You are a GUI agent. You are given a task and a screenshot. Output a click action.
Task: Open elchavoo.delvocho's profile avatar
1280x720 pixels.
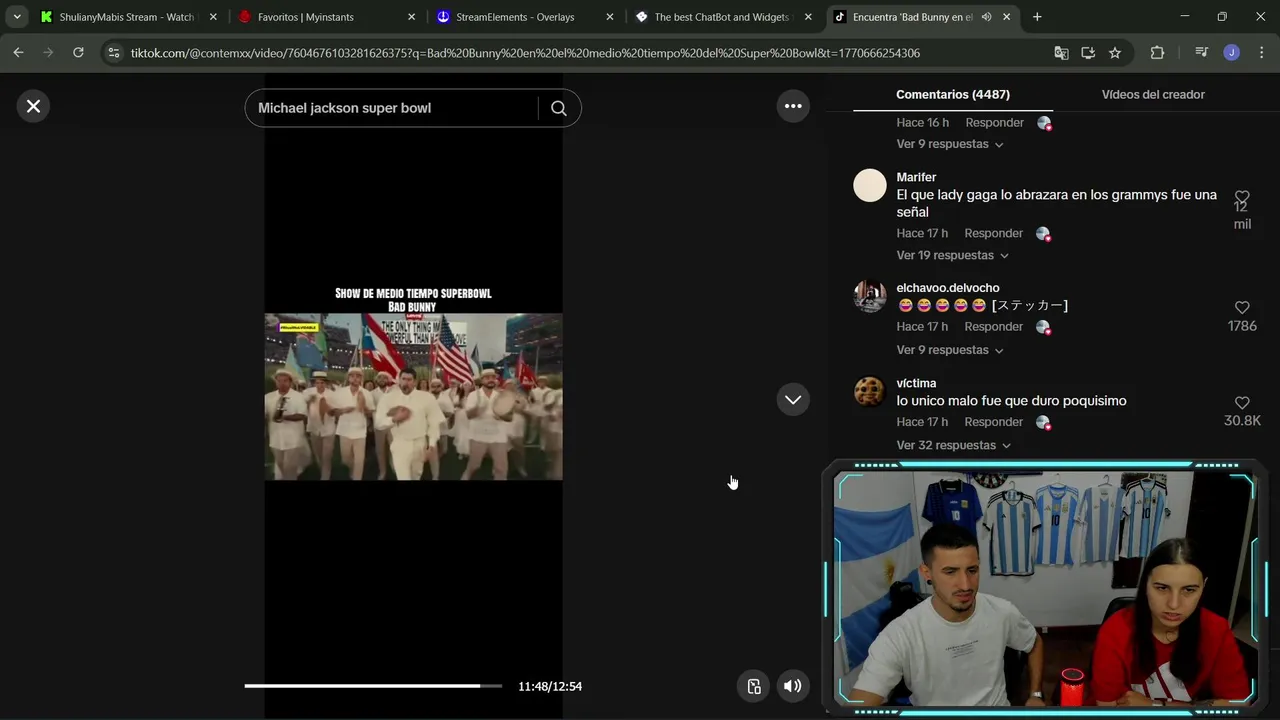point(870,296)
